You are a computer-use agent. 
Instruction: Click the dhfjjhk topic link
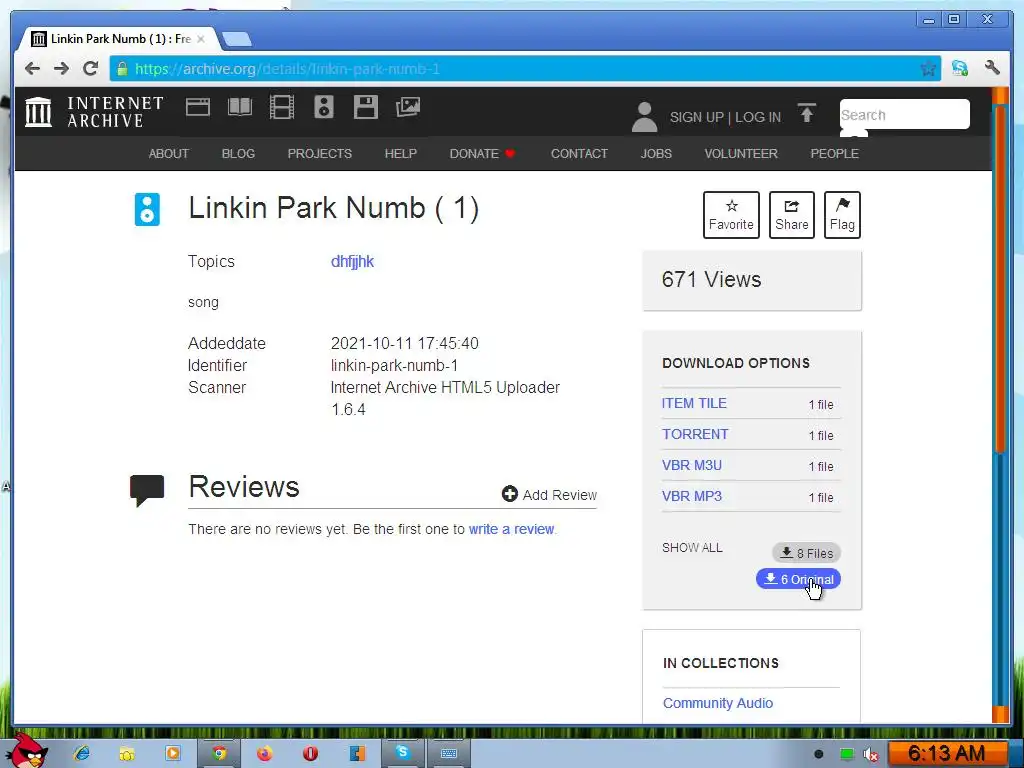click(x=353, y=261)
